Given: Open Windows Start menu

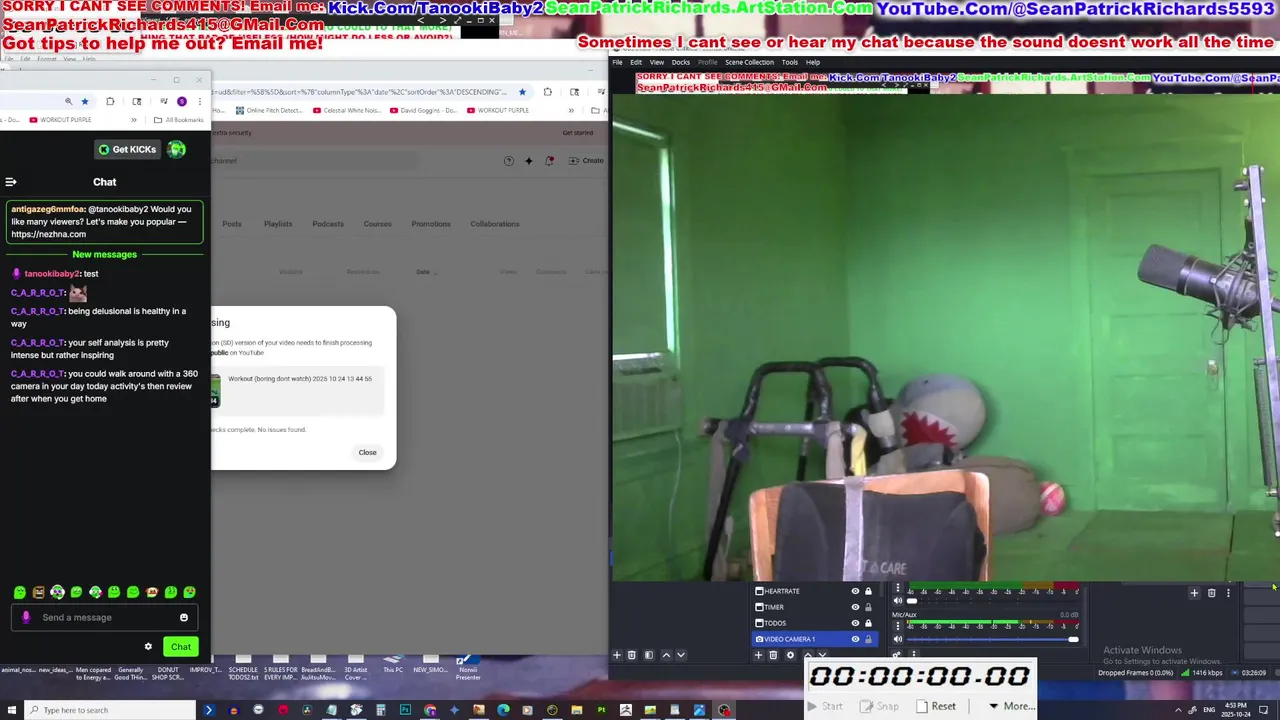Looking at the screenshot, I should tap(12, 710).
